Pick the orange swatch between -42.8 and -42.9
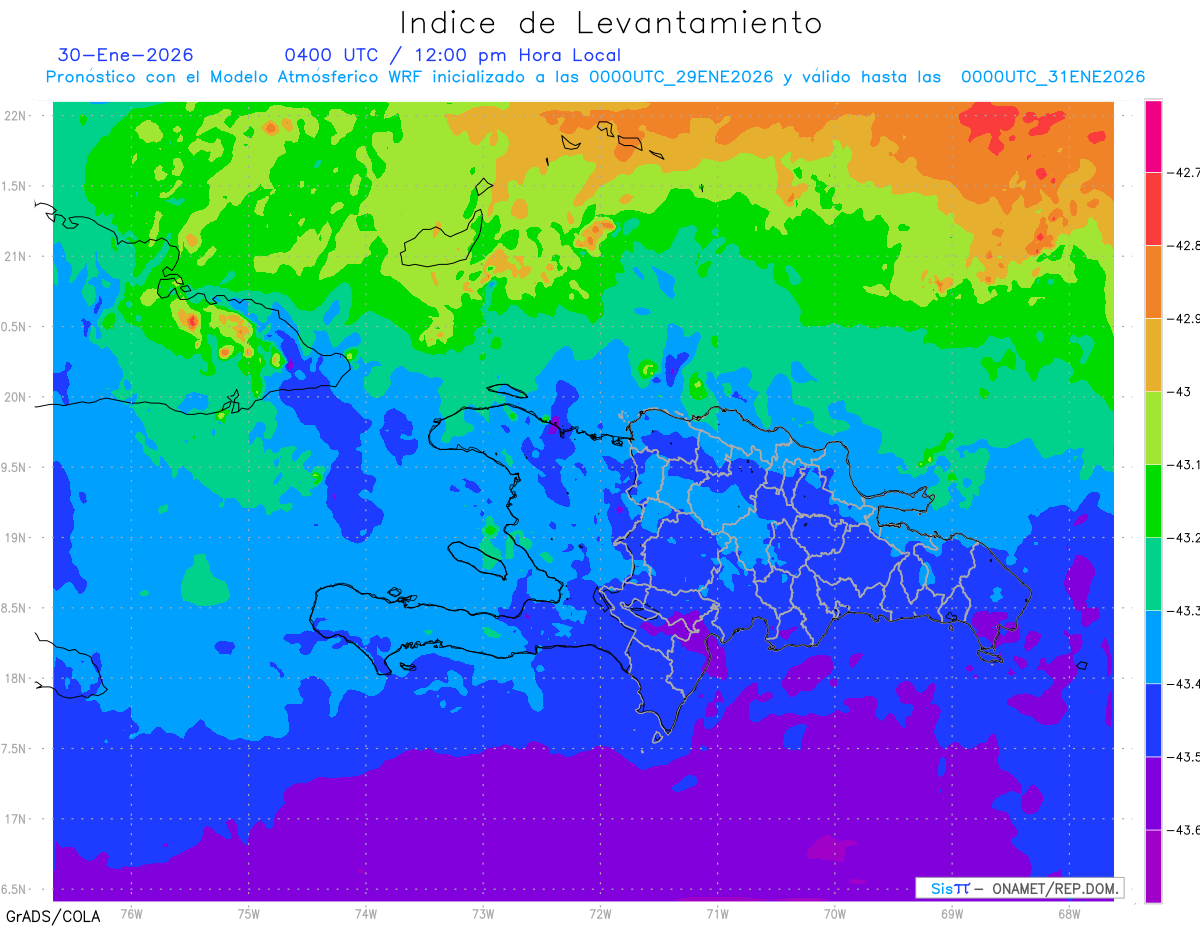The width and height of the screenshot is (1200, 927). (1153, 282)
